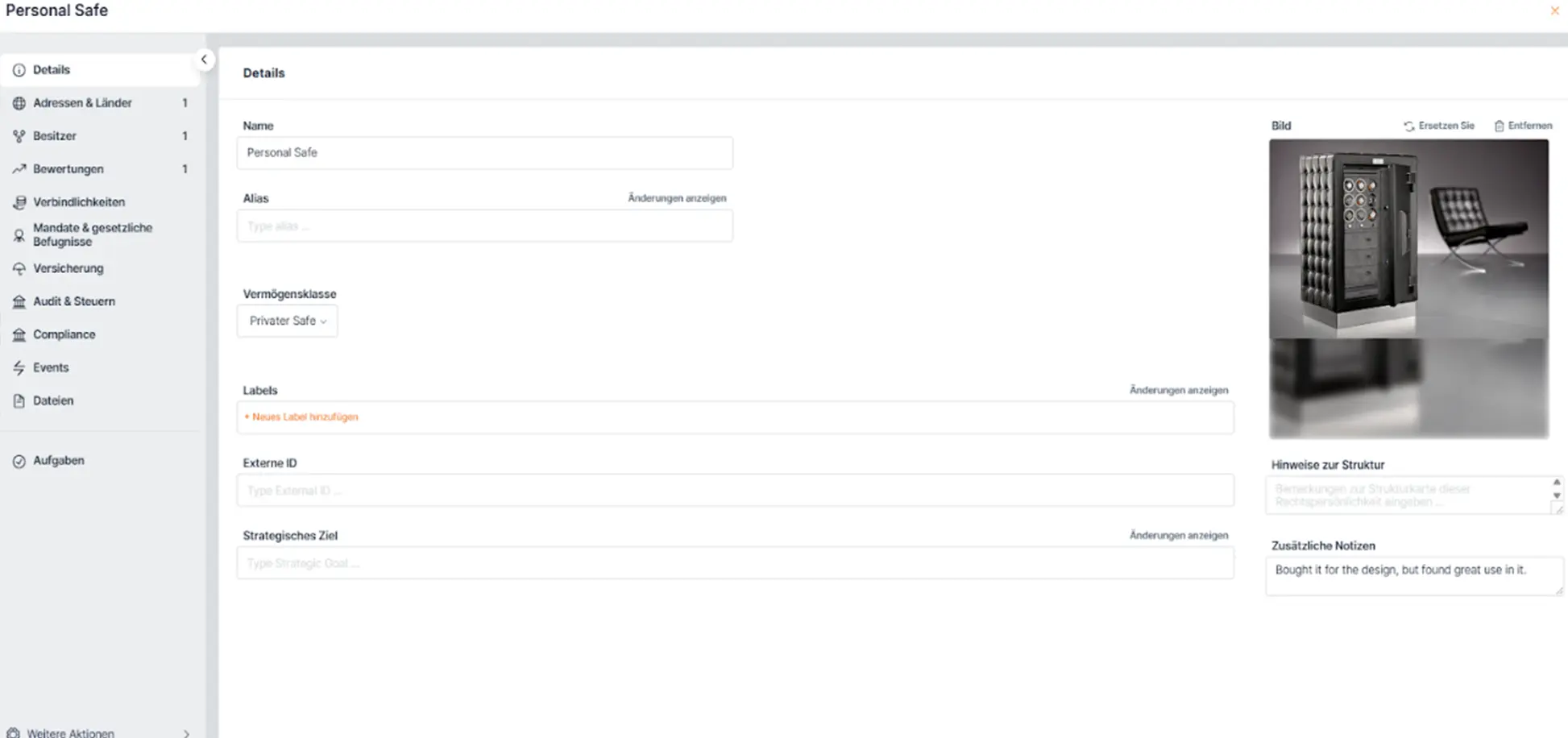
Task: Click the Versicherung umbrella icon
Action: click(19, 268)
